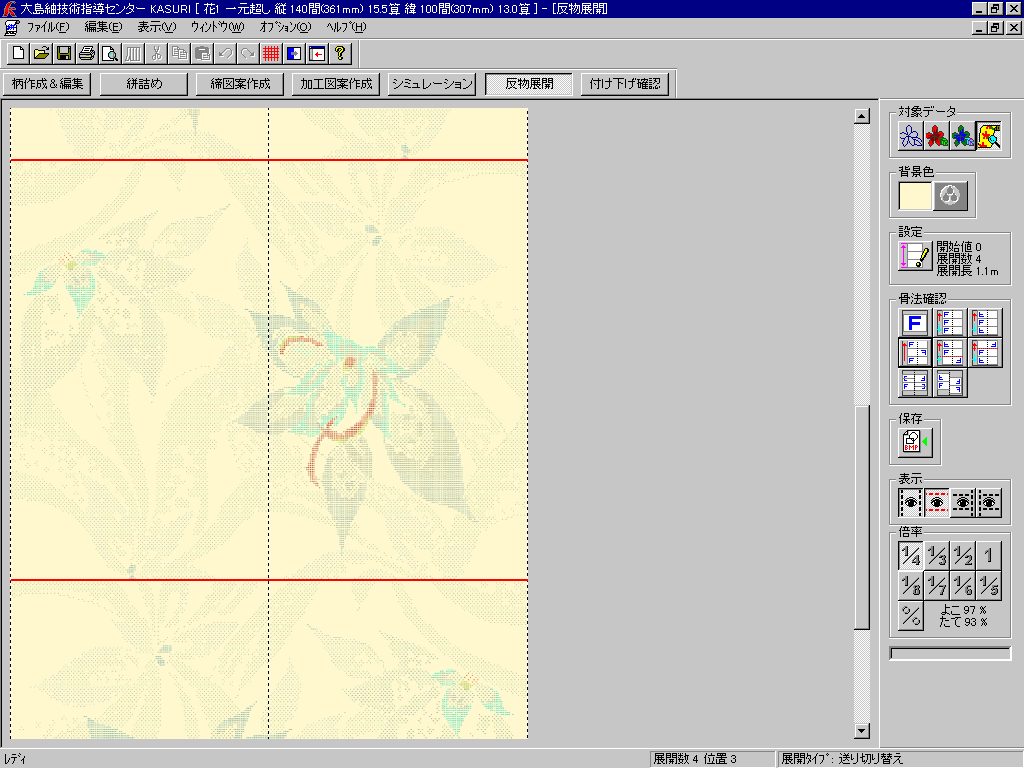Click the vertical scrollbar down arrow

(x=861, y=730)
